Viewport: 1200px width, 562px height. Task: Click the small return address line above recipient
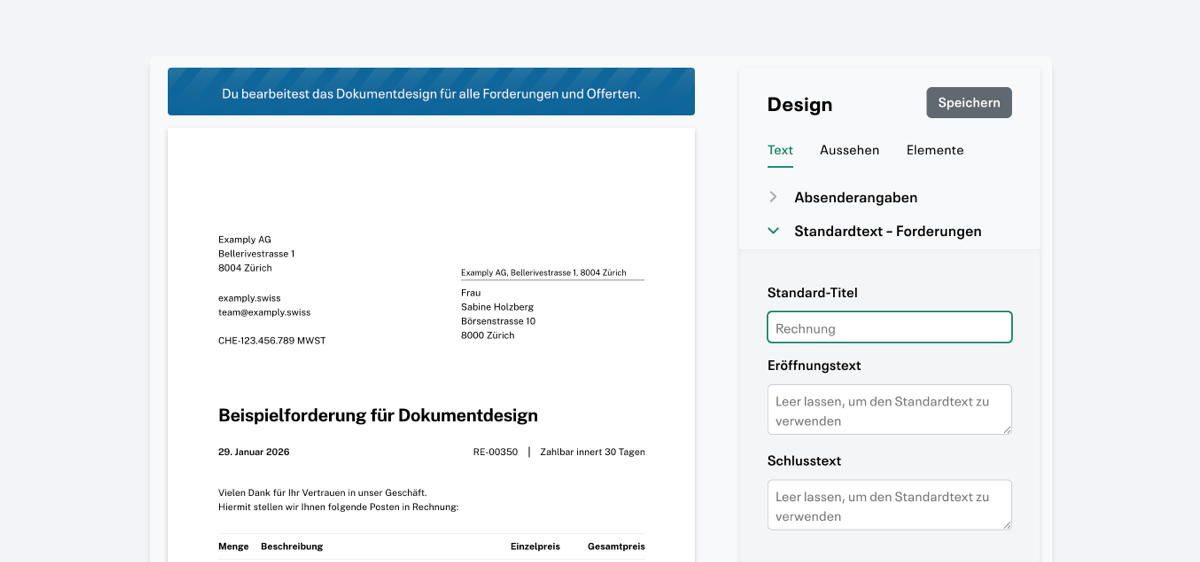(544, 272)
